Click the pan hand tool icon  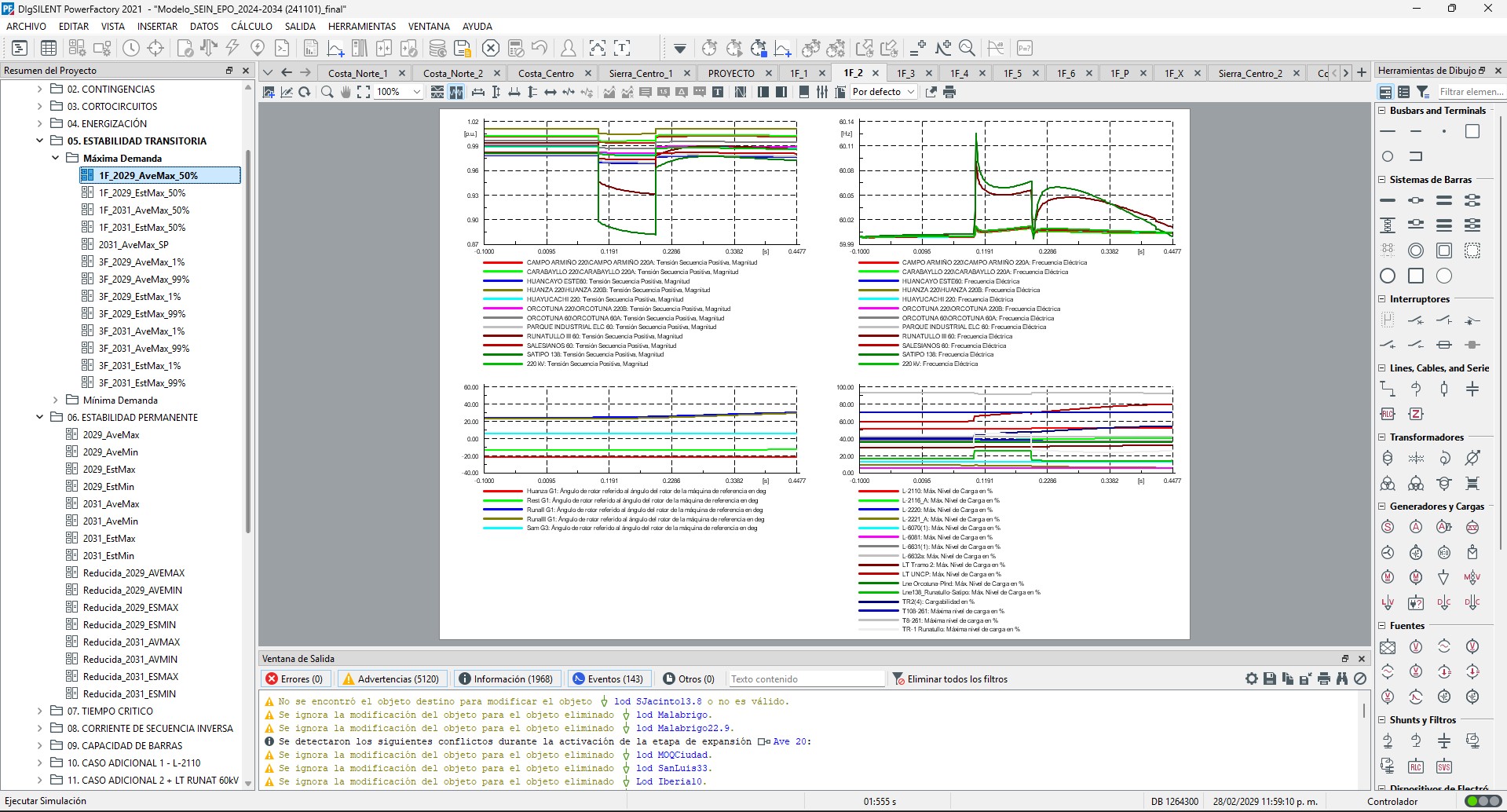point(346,92)
